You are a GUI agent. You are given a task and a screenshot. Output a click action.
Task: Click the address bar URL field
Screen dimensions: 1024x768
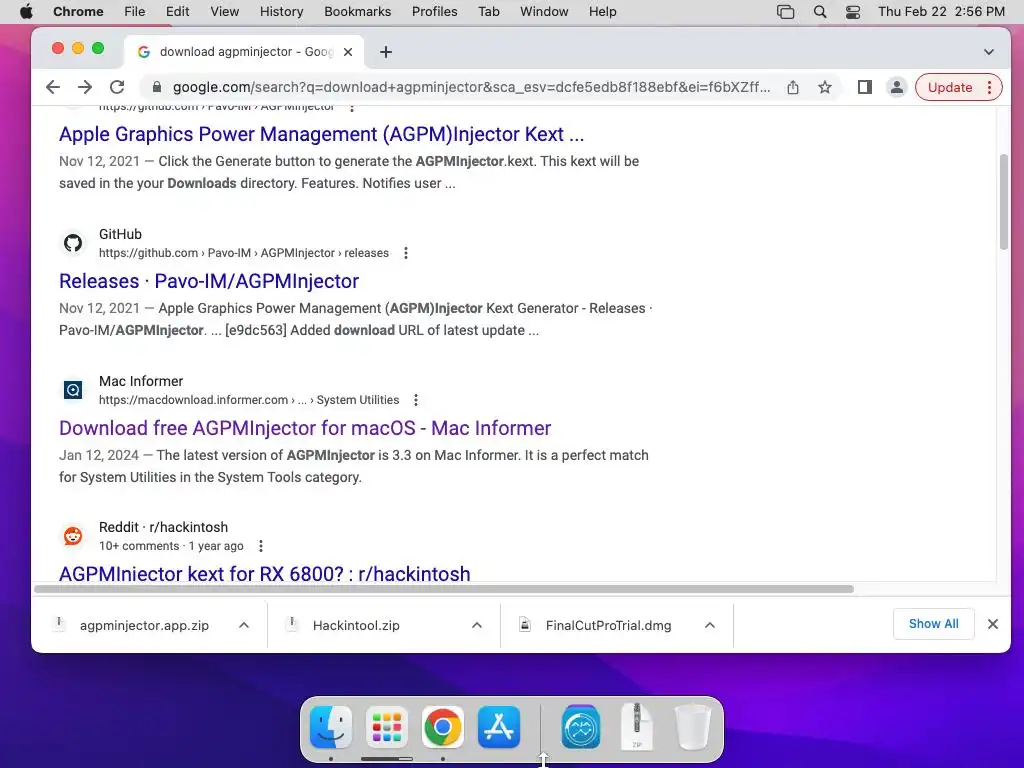pos(471,88)
